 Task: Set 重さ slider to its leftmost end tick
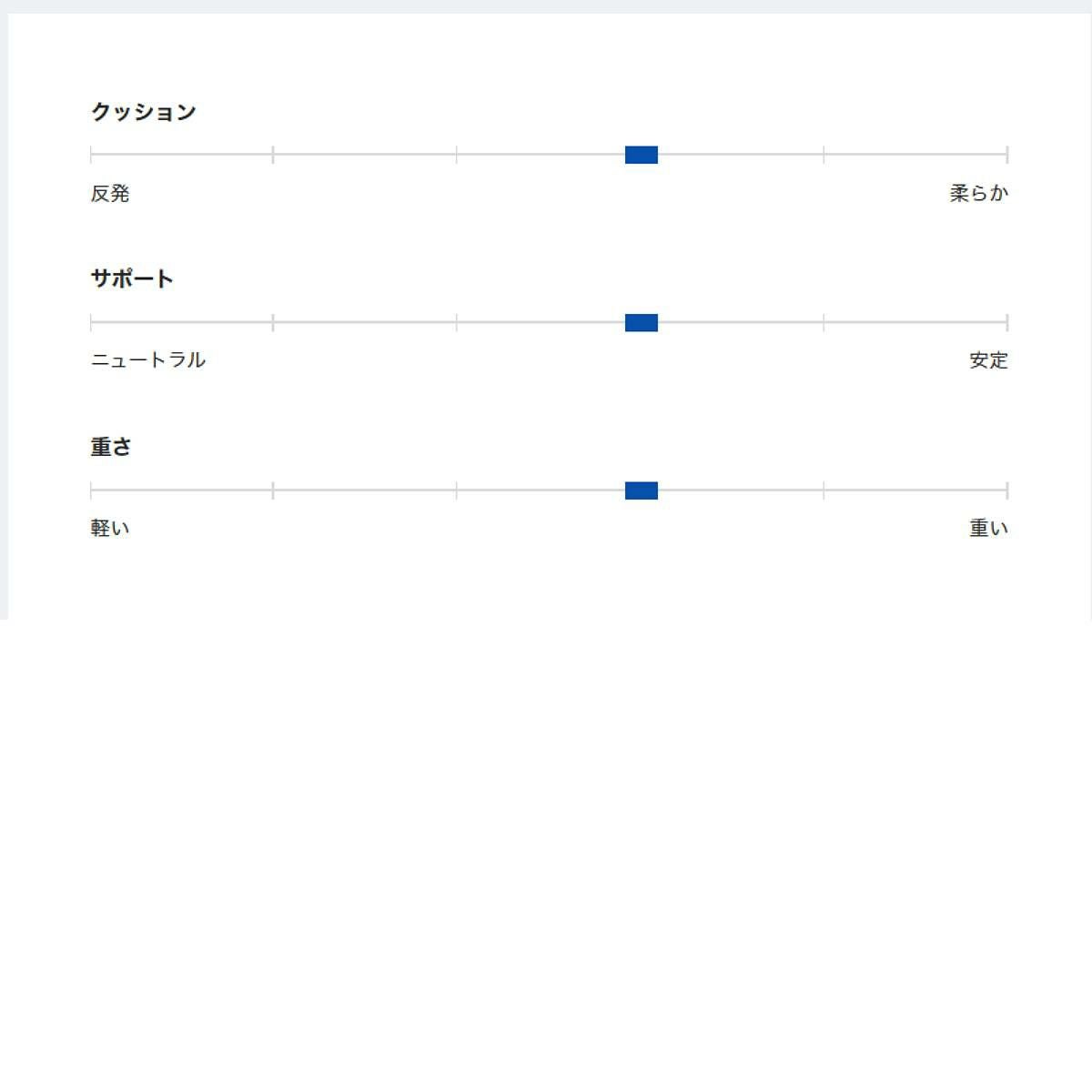(91, 491)
